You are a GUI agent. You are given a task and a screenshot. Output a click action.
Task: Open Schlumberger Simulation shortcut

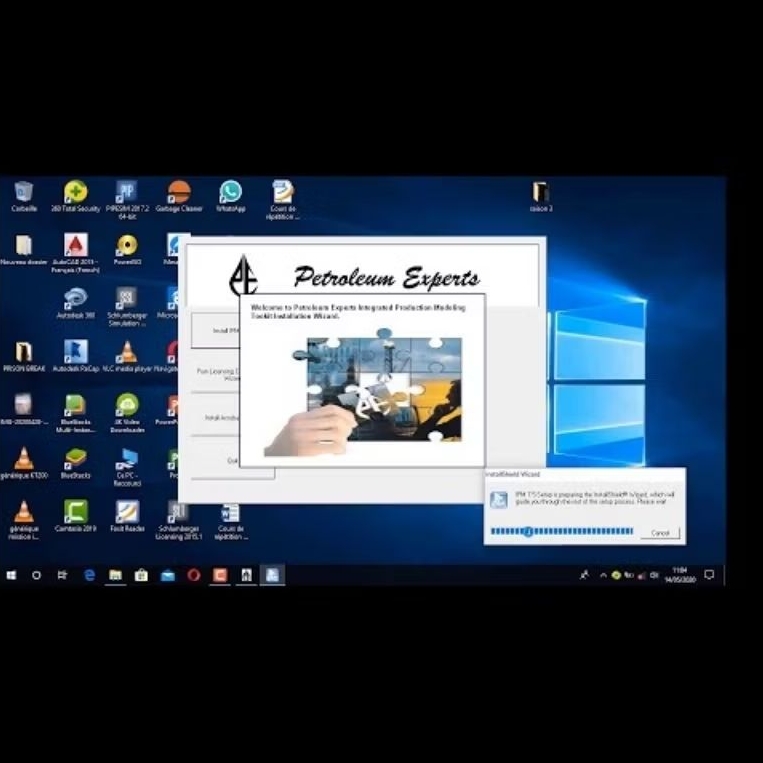tap(127, 306)
